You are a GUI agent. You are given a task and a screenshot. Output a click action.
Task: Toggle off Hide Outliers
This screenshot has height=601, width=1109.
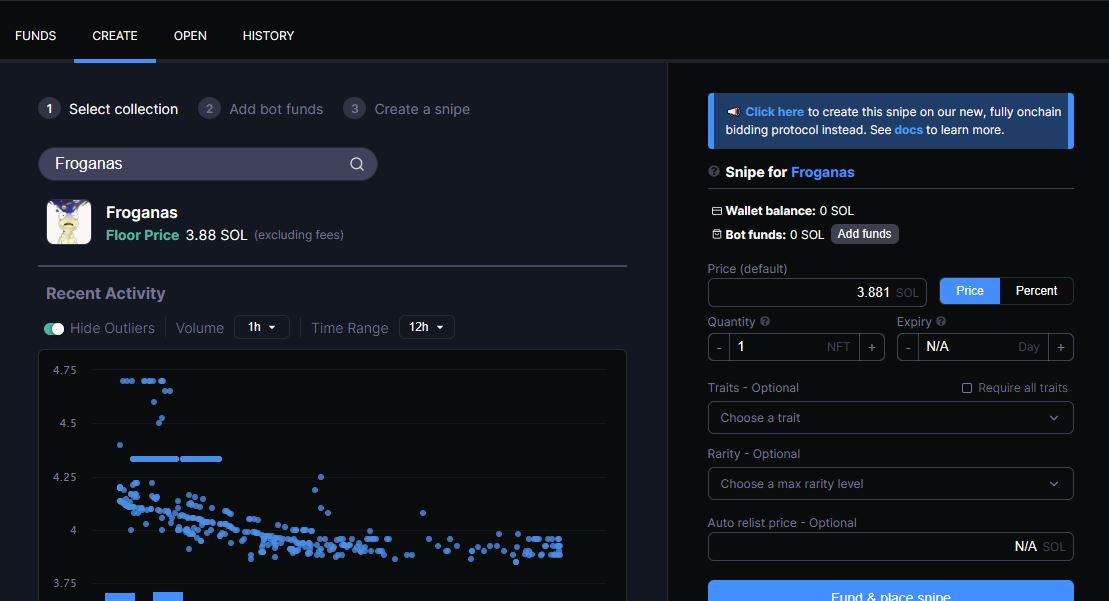click(54, 327)
